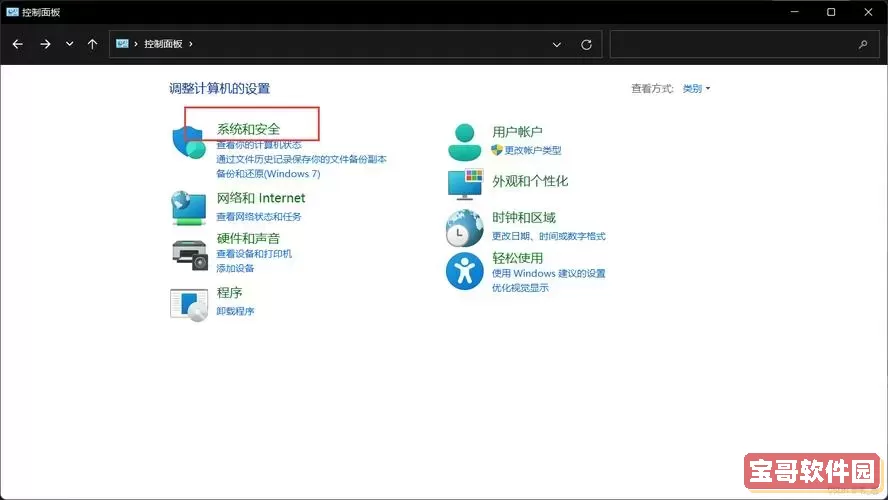Open the 类别 view-by dropdown
888x500 pixels.
click(x=696, y=88)
